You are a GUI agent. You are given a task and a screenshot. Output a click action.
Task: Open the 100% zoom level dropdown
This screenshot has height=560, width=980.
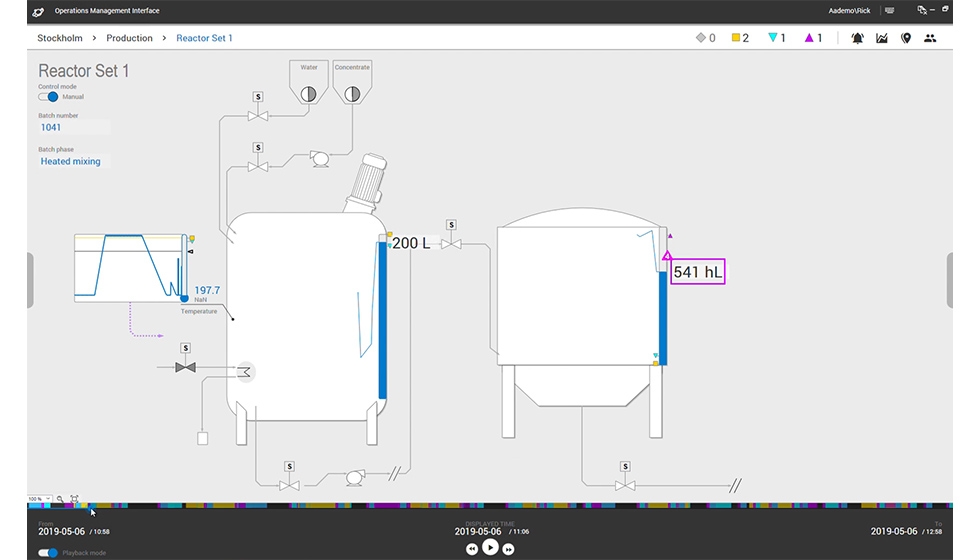(x=40, y=498)
